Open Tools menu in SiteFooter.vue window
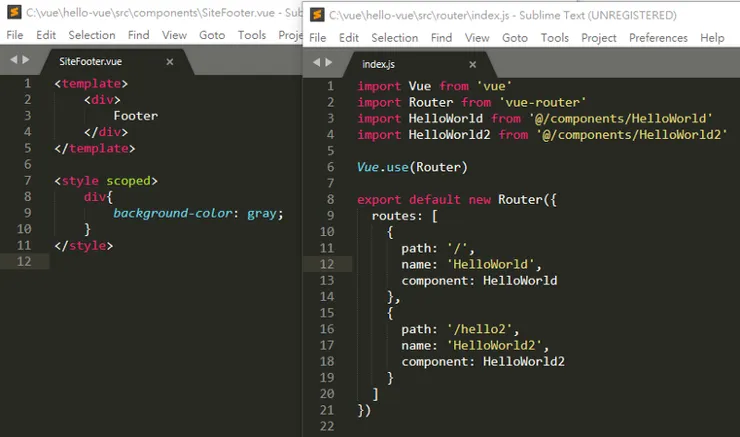Image resolution: width=740 pixels, height=437 pixels. [x=252, y=35]
